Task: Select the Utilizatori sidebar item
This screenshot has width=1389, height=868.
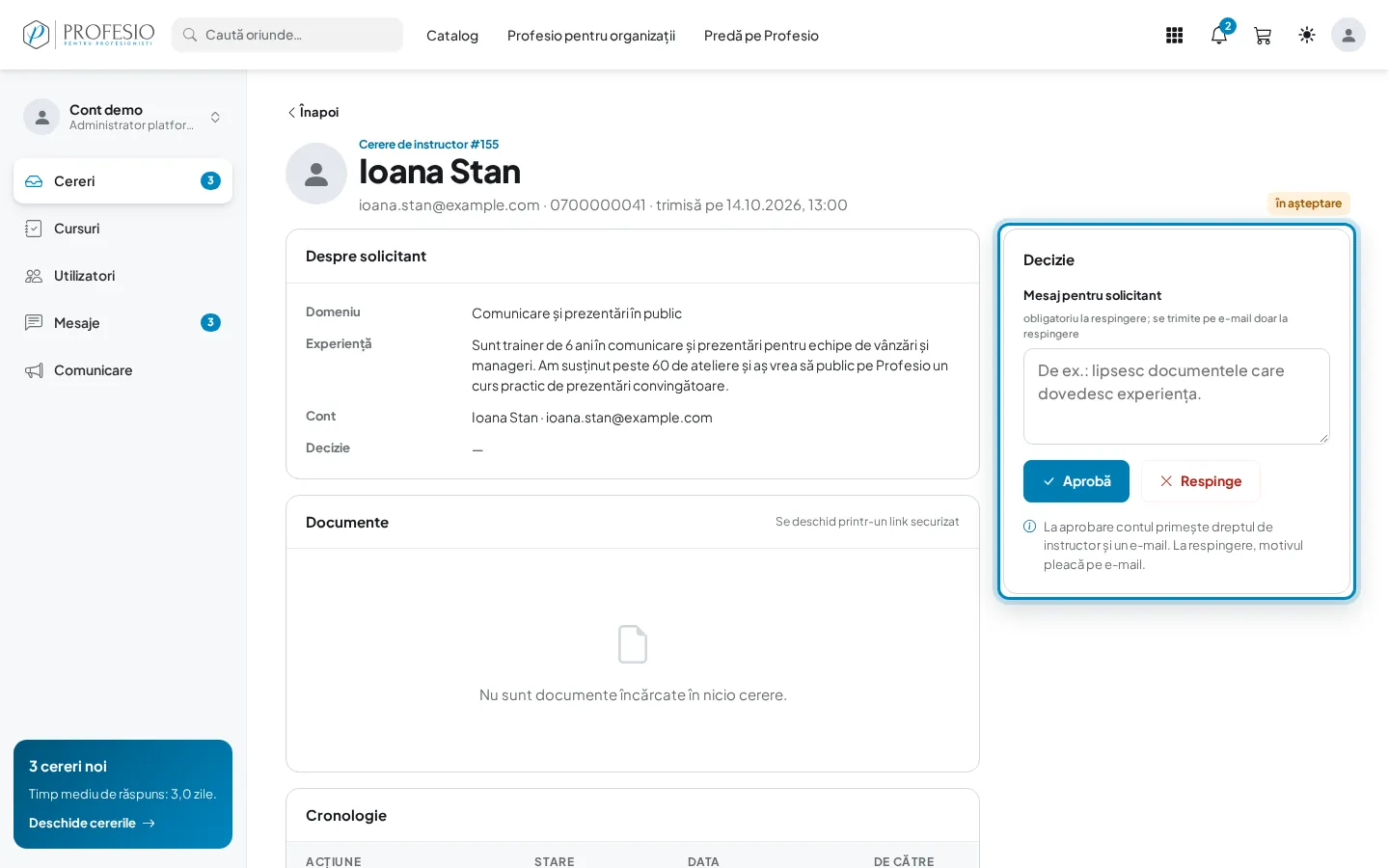Action: coord(123,276)
